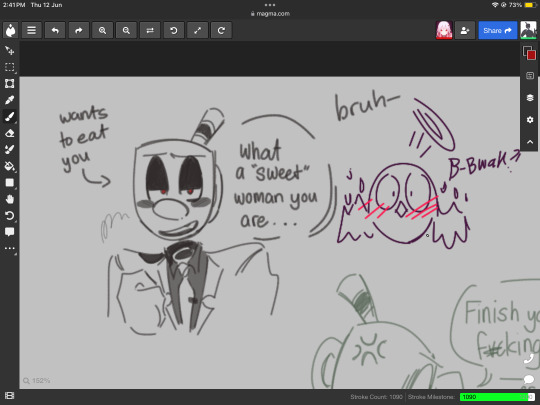Open your profile avatar menu
This screenshot has width=540, height=405.
click(x=529, y=30)
